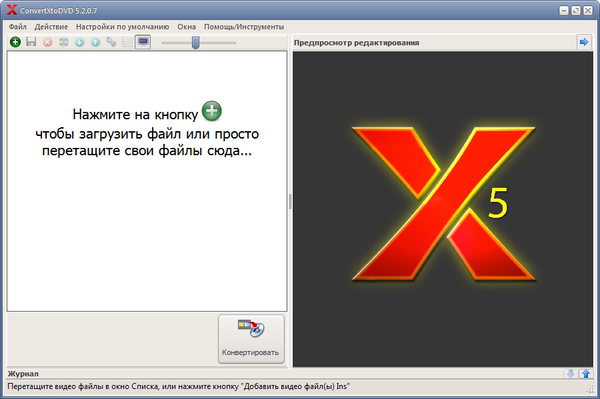Expand the journal with the blue up arrow
This screenshot has width=600, height=399.
(x=586, y=374)
